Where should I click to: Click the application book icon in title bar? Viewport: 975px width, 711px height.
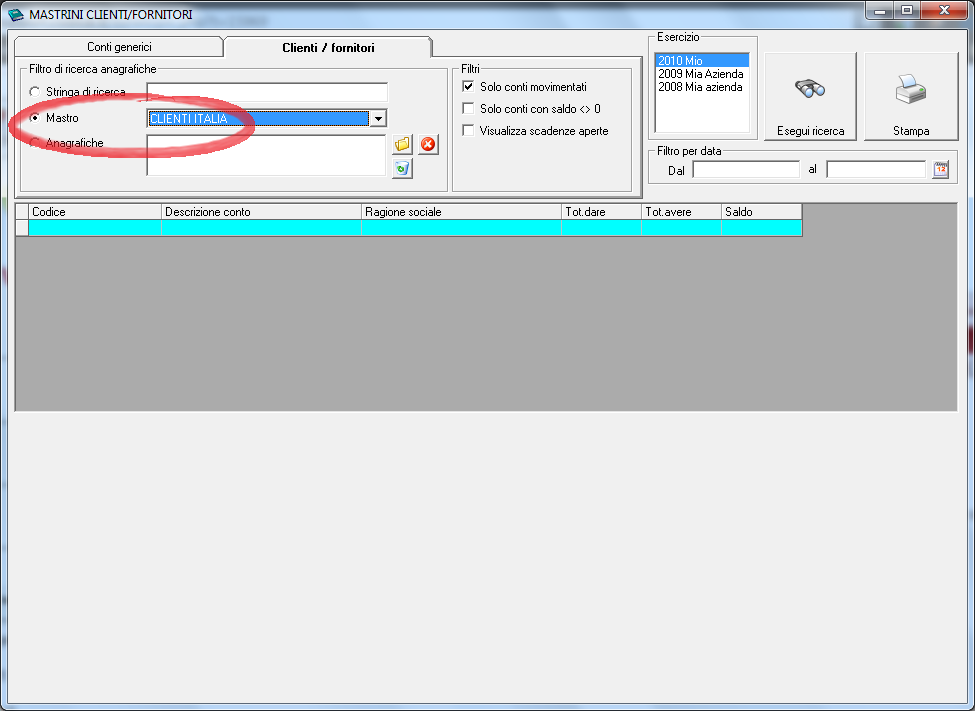point(16,14)
